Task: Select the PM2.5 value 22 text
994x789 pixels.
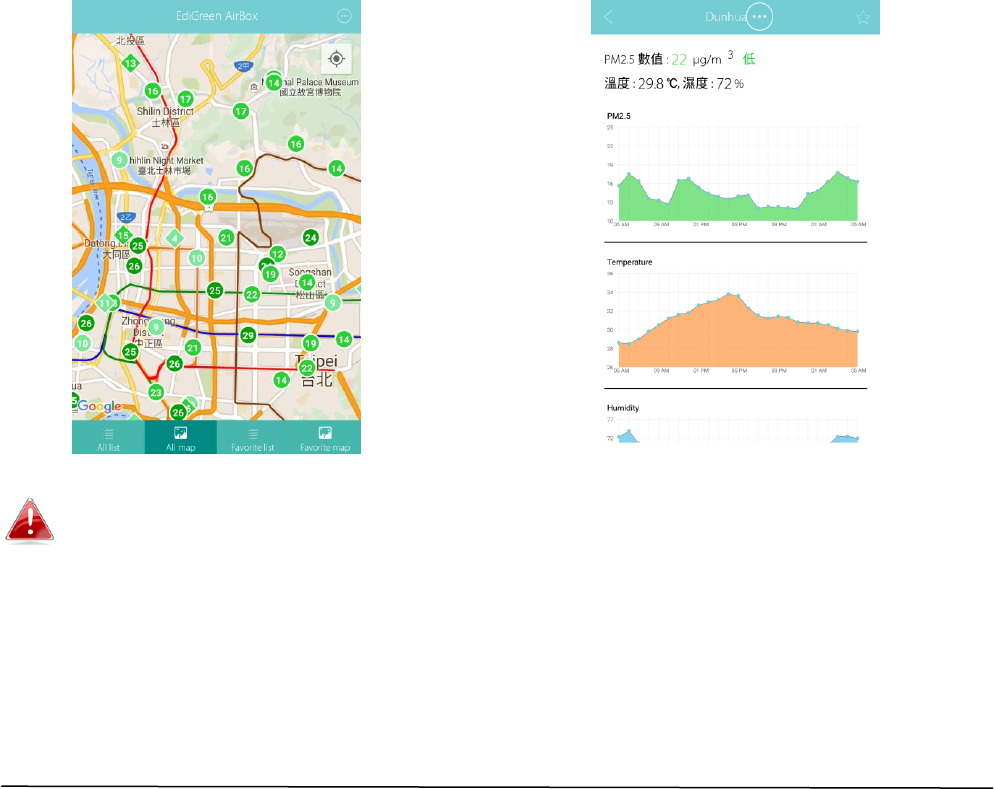Action: coord(679,60)
